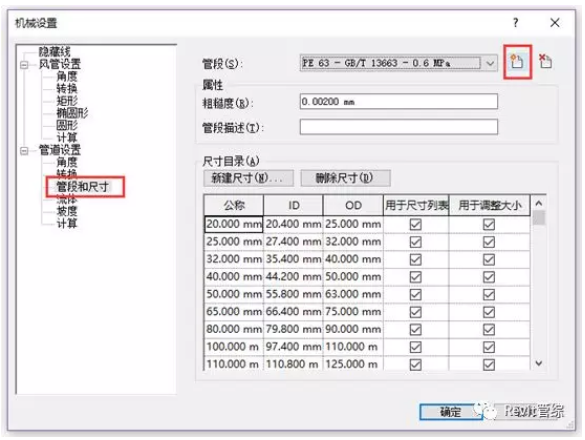The image size is (585, 440).
Task: Click the 125.000 OD cell
Action: coord(353,364)
